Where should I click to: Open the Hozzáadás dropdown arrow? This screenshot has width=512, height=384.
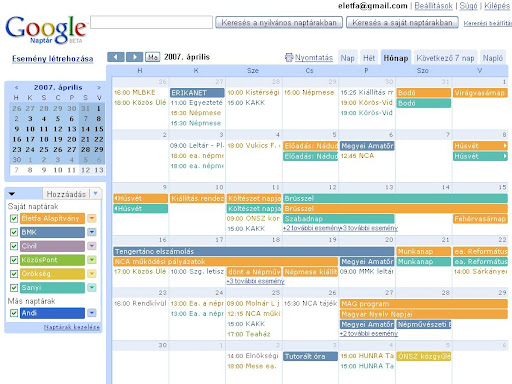point(96,193)
